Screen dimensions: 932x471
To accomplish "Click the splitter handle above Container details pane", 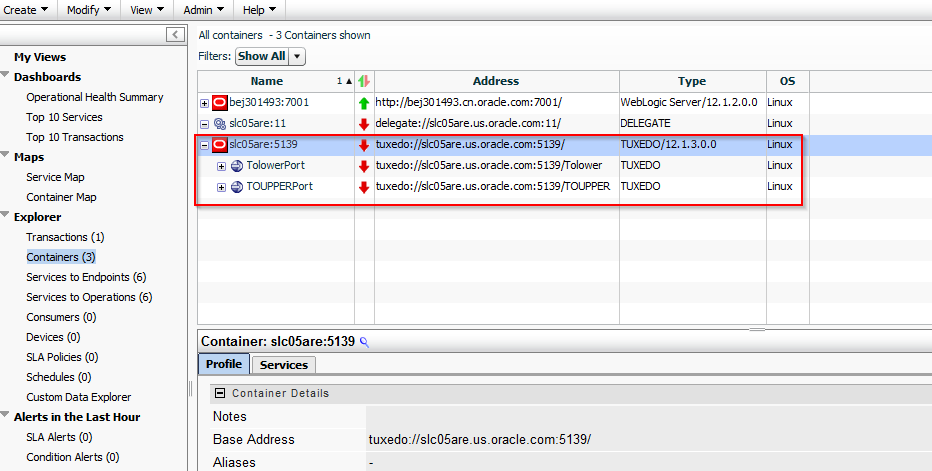I will (x=757, y=329).
